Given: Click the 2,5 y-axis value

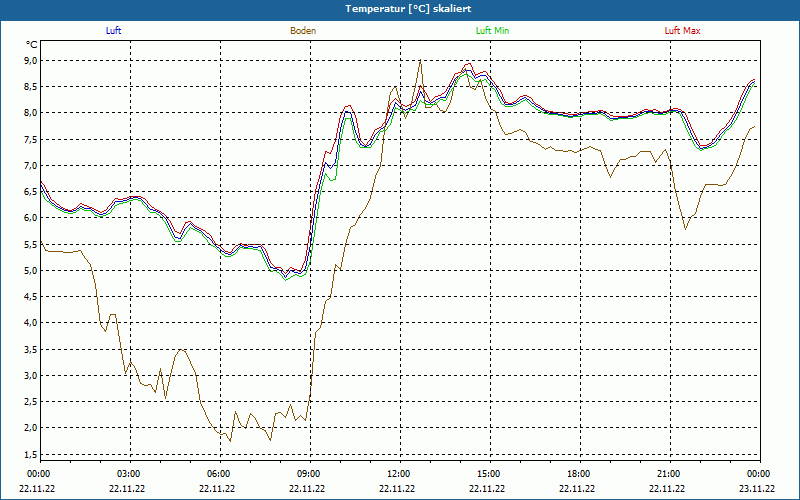Looking at the screenshot, I should coord(31,402).
